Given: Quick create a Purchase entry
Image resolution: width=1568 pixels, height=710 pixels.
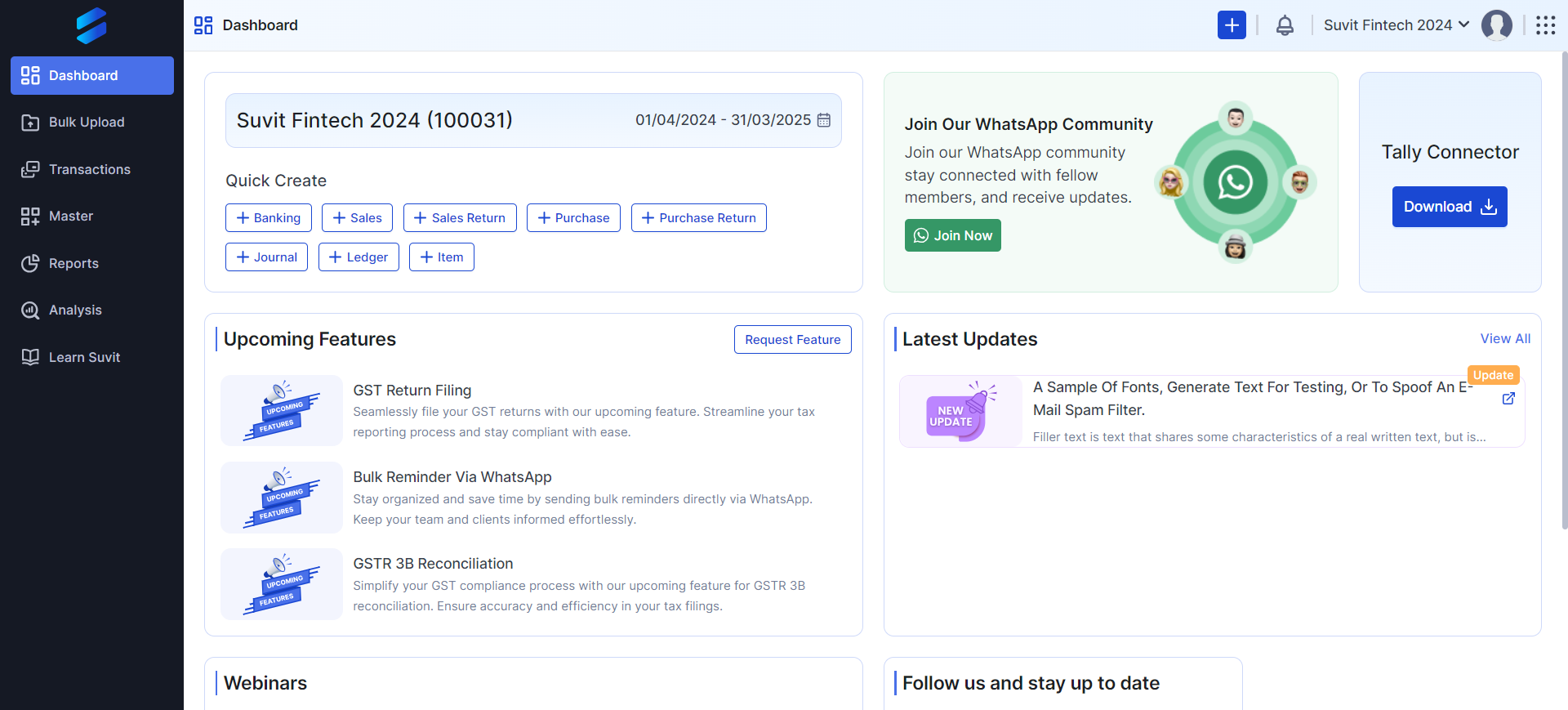Looking at the screenshot, I should point(573,218).
